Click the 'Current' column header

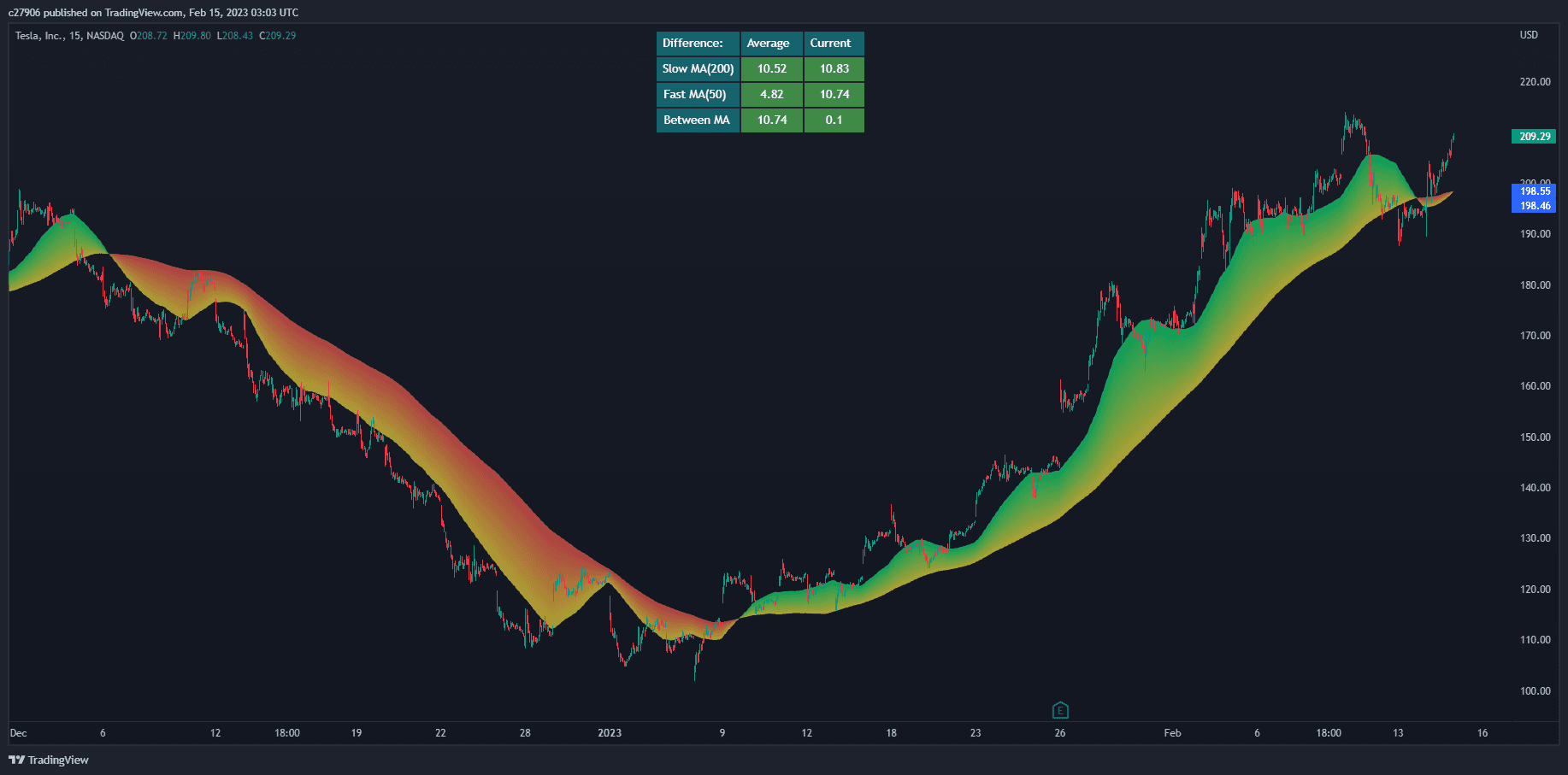pyautogui.click(x=834, y=44)
